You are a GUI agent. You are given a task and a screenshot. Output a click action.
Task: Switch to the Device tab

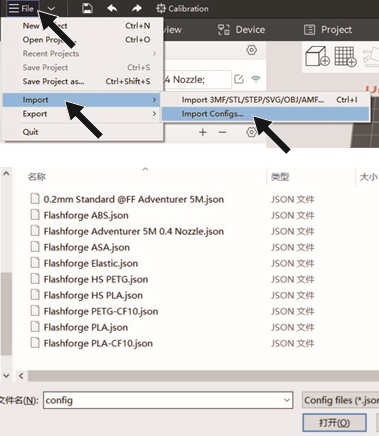click(241, 30)
